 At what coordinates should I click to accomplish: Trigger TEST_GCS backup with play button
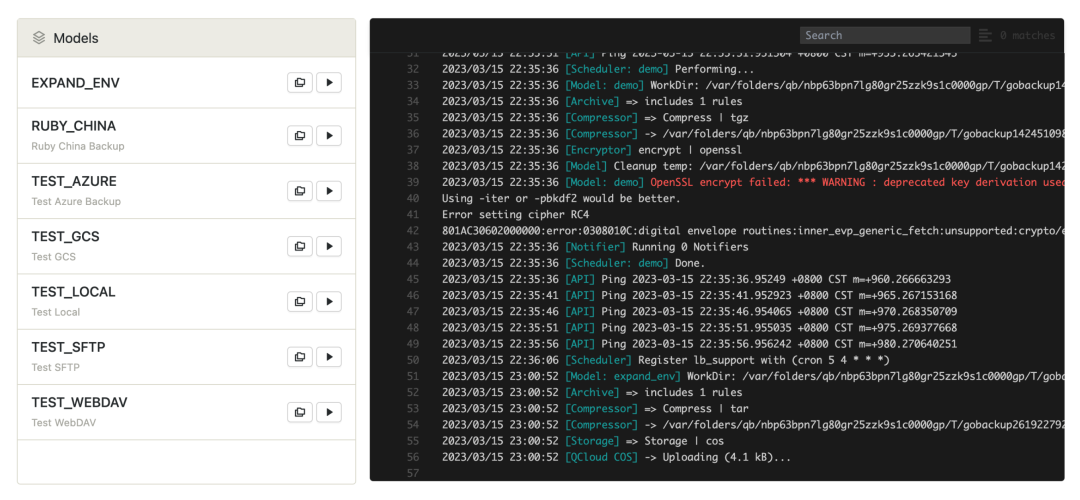click(x=329, y=246)
